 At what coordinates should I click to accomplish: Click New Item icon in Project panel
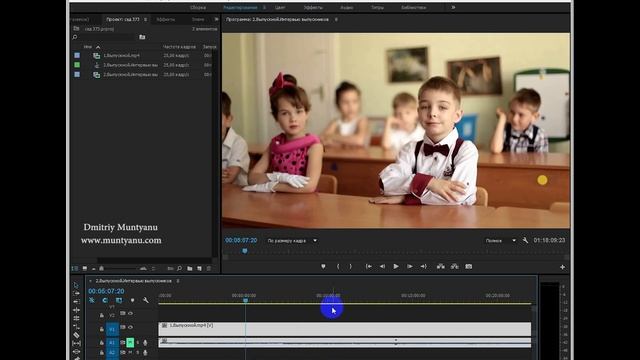[x=200, y=269]
